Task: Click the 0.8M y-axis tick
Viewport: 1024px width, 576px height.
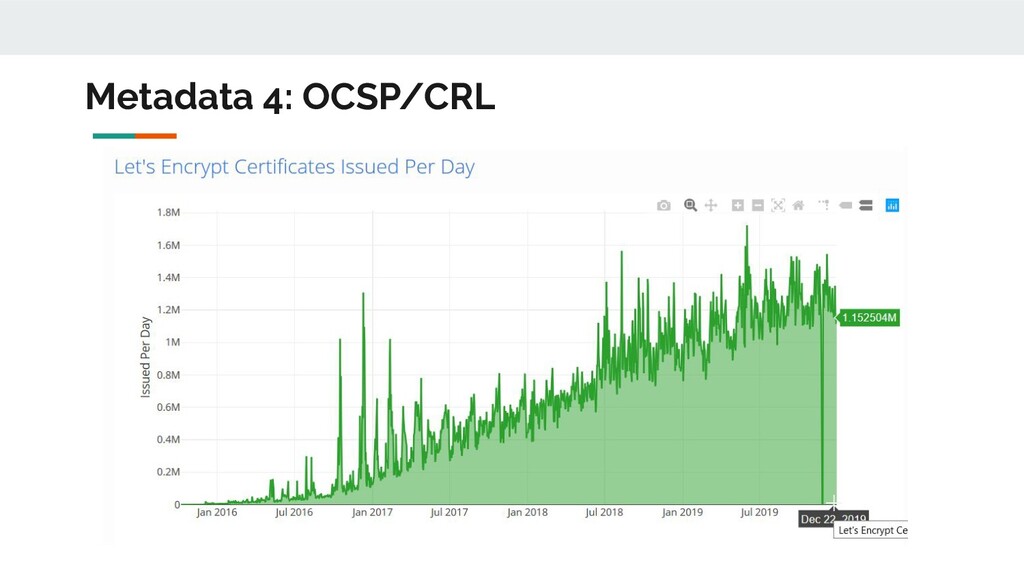Action: tap(168, 375)
